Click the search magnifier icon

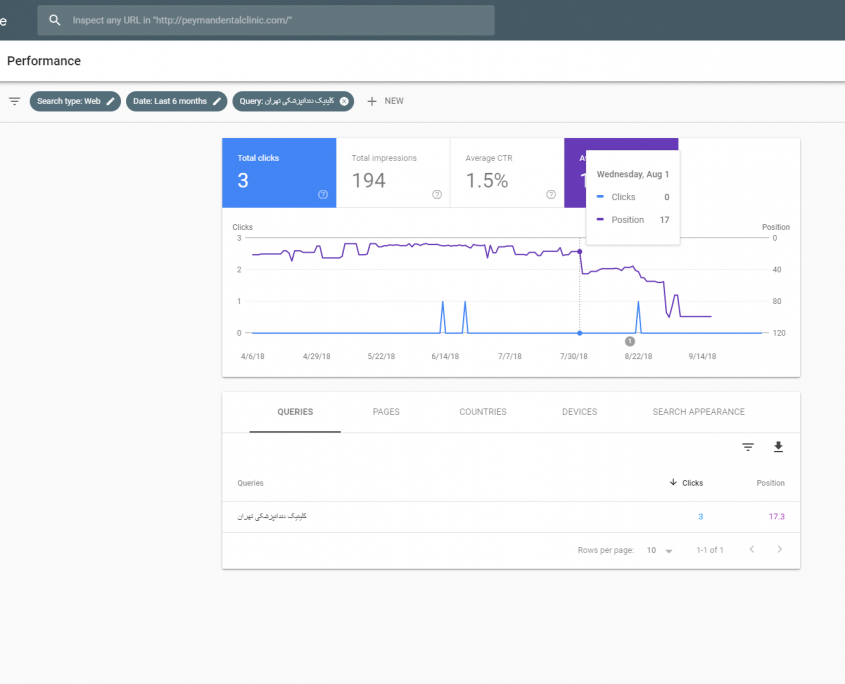pyautogui.click(x=55, y=20)
